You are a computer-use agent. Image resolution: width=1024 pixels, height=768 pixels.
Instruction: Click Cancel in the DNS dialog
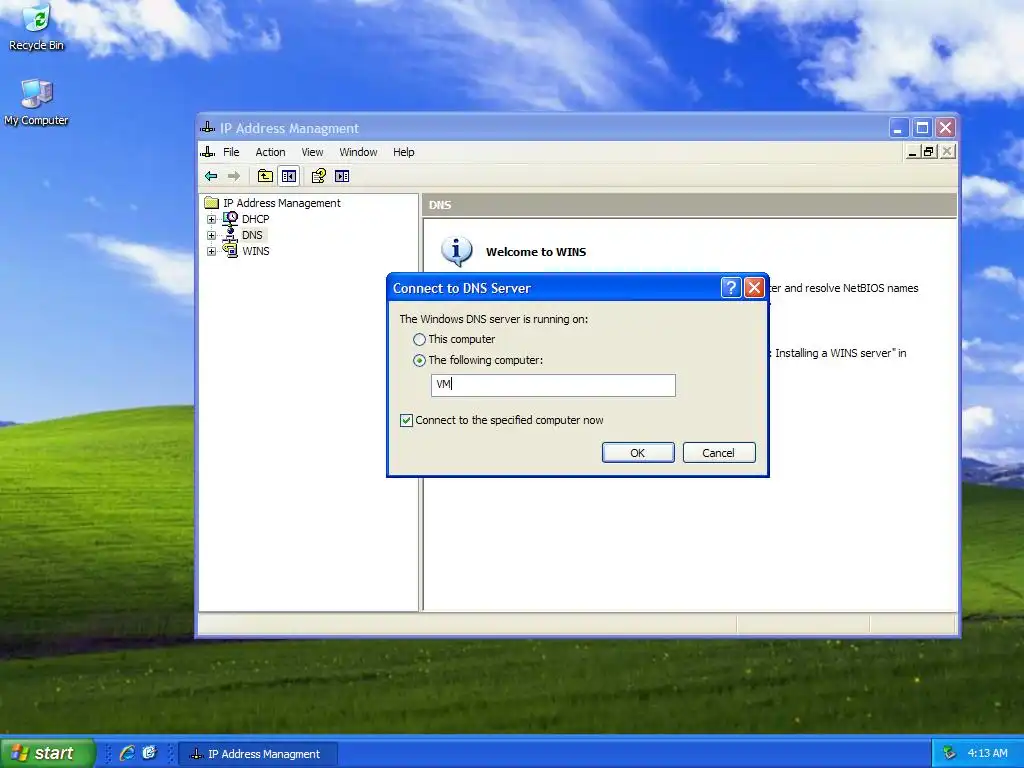coord(719,453)
